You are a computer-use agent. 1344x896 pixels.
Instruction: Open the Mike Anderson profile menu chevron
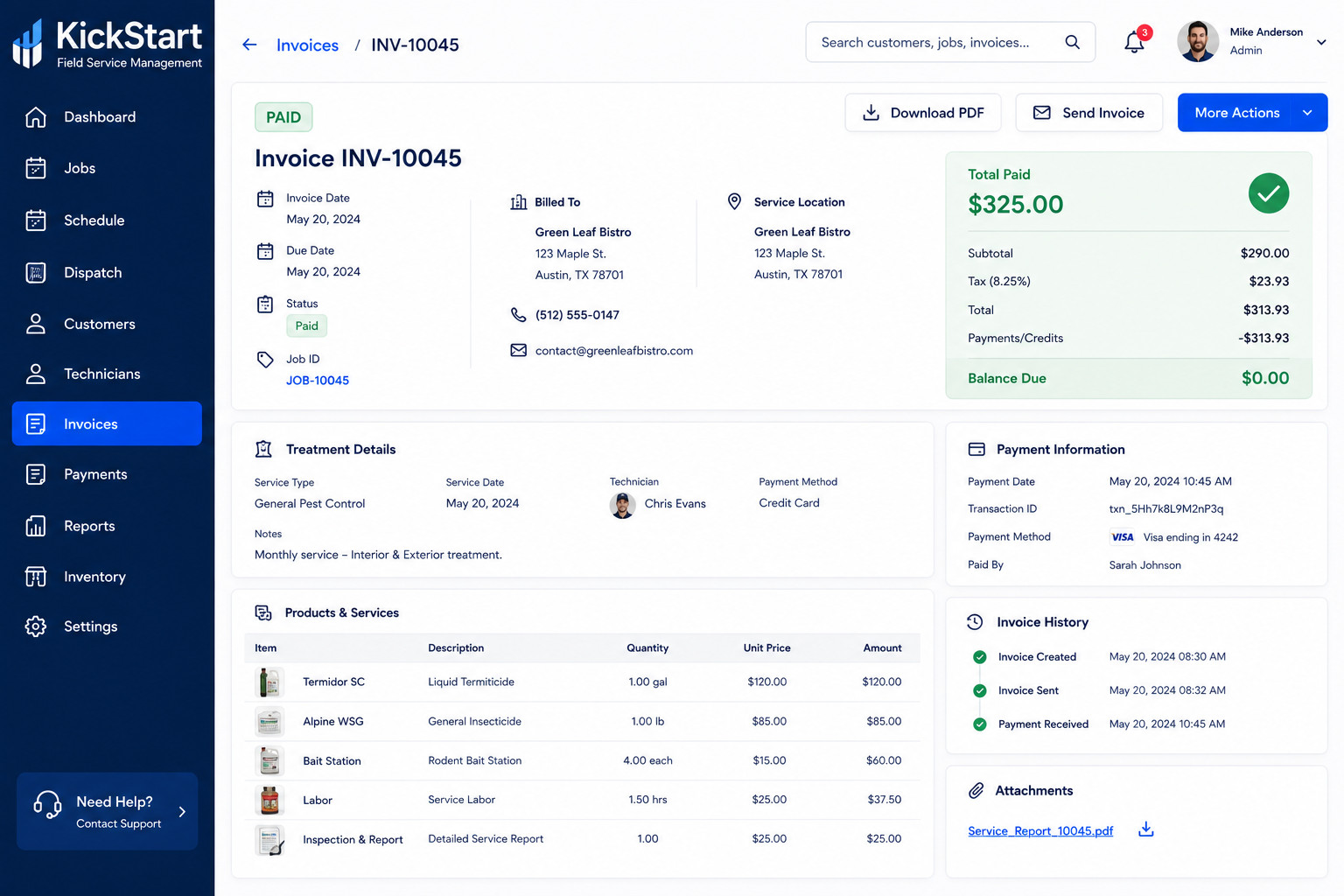click(1321, 42)
